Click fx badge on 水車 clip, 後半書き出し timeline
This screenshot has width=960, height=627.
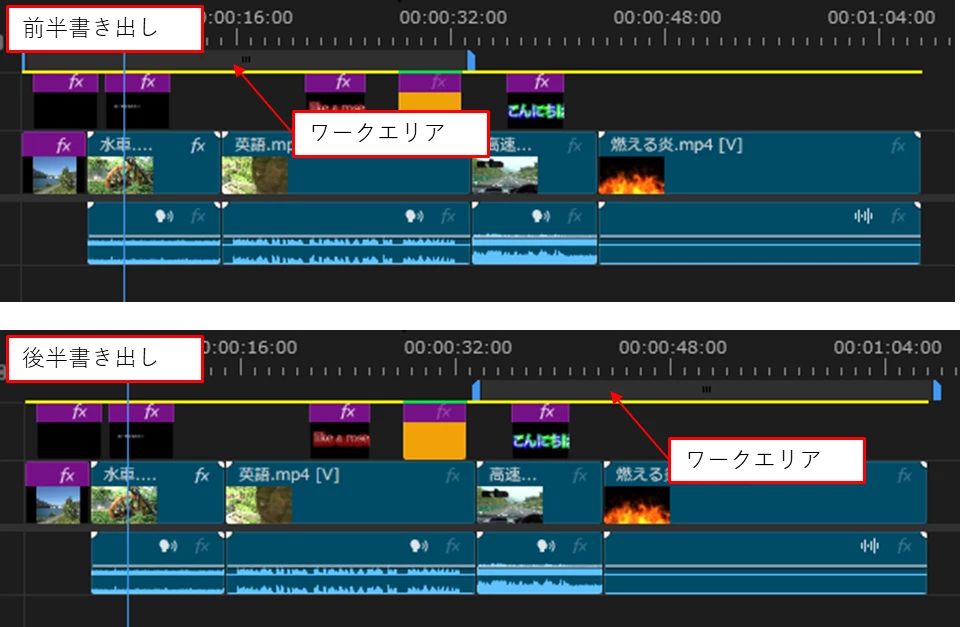click(201, 476)
